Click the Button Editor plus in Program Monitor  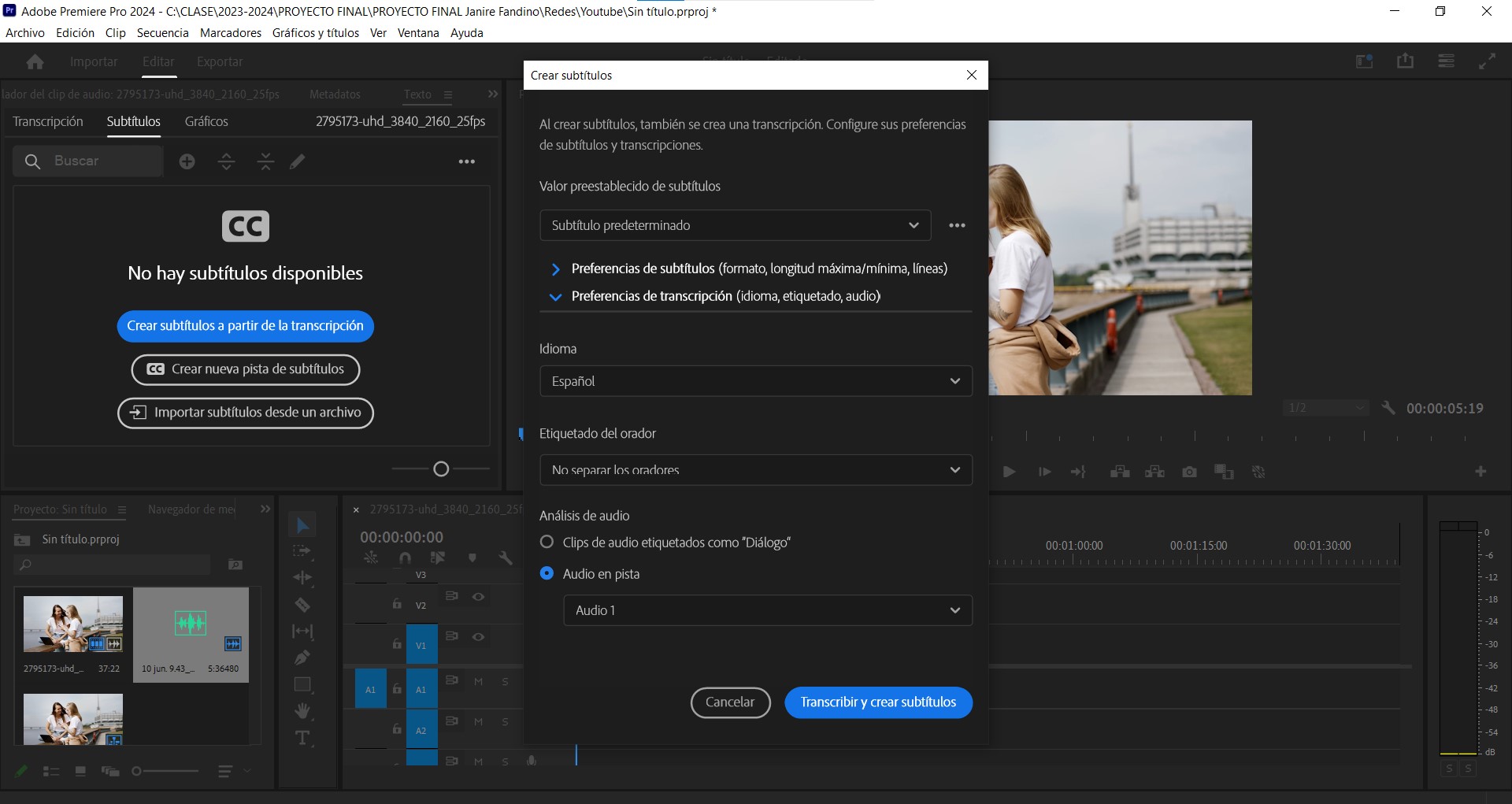pyautogui.click(x=1480, y=472)
